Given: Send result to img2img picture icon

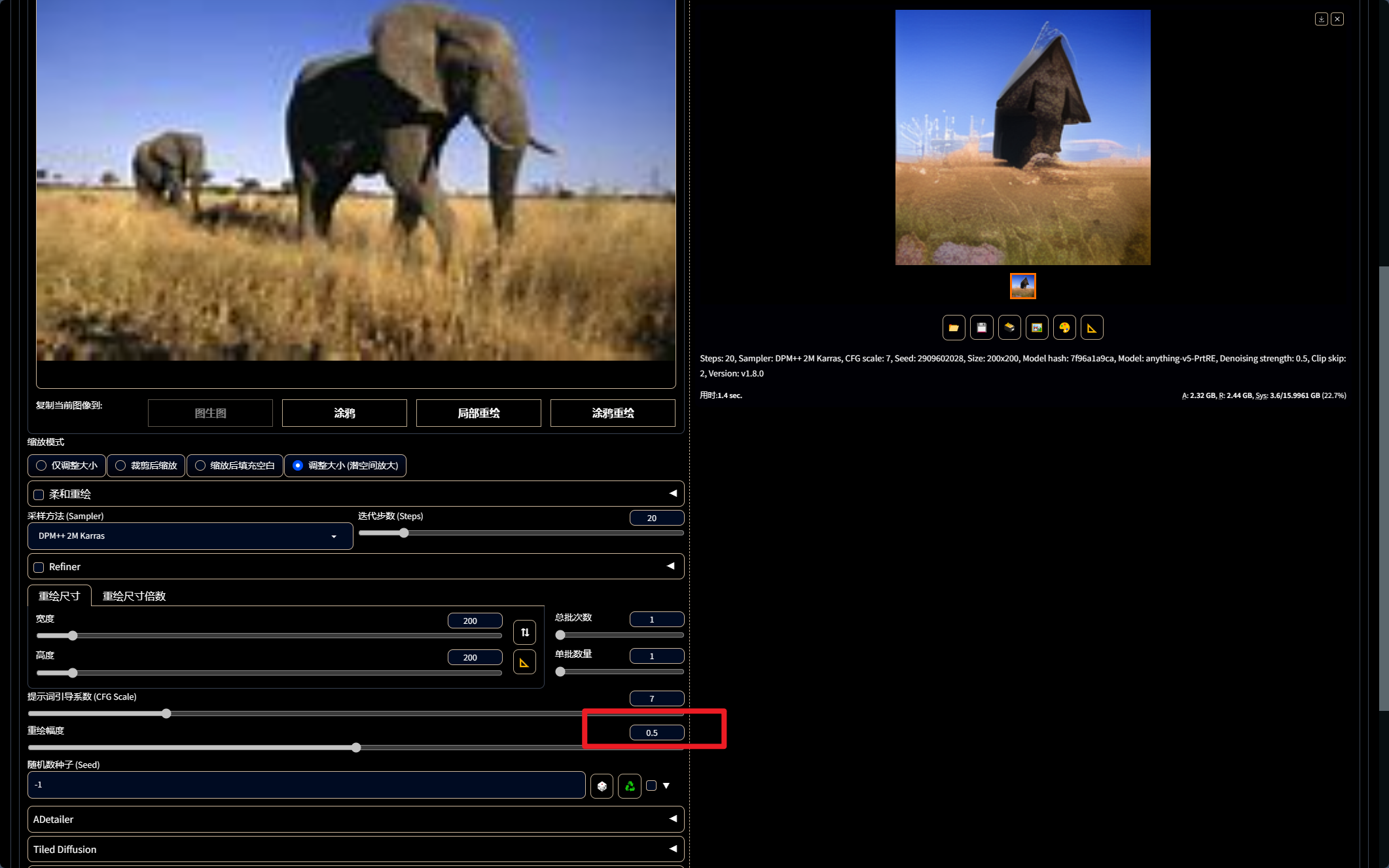Looking at the screenshot, I should point(1037,328).
